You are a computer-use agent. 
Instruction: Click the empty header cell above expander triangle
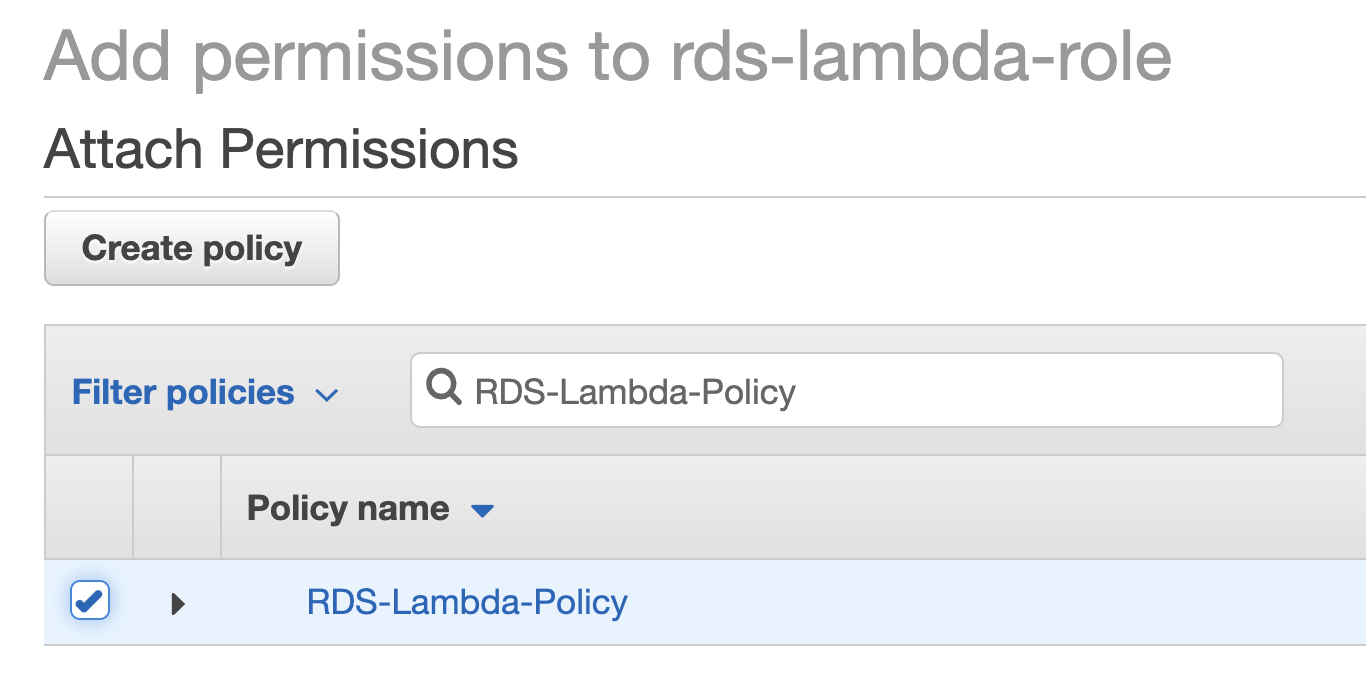coord(177,508)
